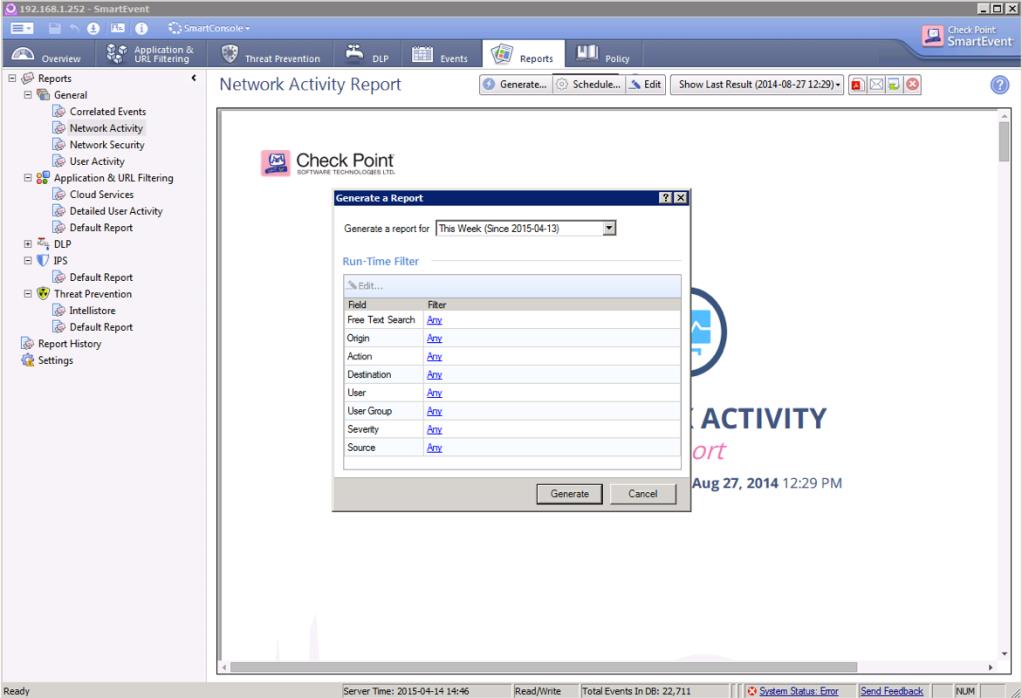Open help with the blue question mark icon
Viewport: 1022px width, 698px height.
coord(999,85)
